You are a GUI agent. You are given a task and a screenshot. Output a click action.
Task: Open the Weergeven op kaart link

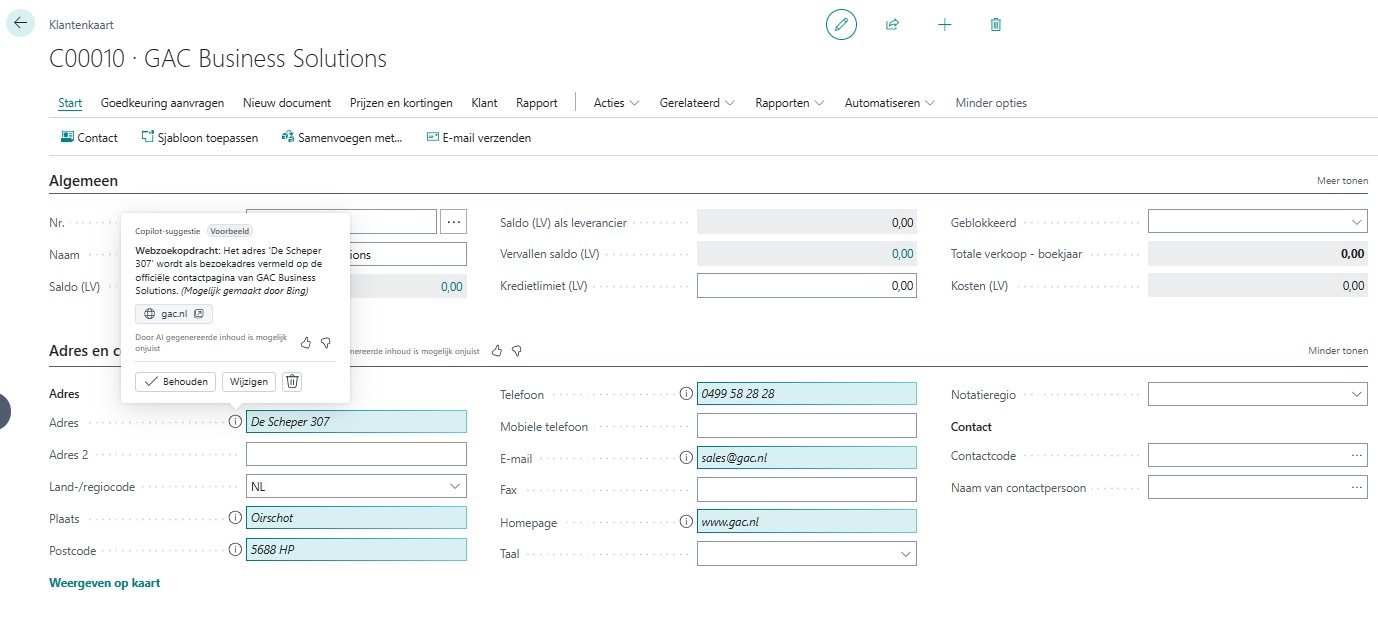104,583
